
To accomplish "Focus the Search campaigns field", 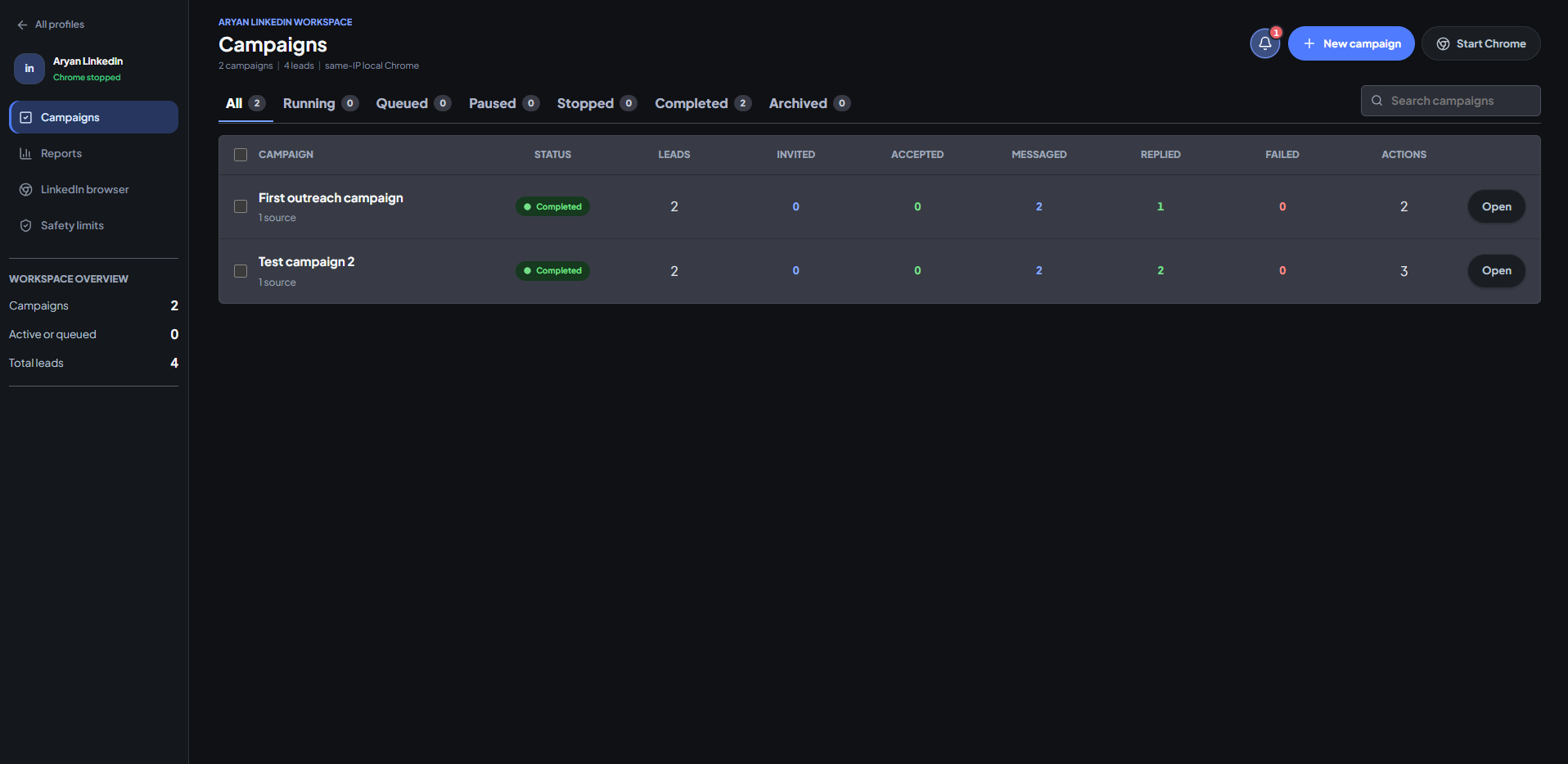I will pos(1451,101).
